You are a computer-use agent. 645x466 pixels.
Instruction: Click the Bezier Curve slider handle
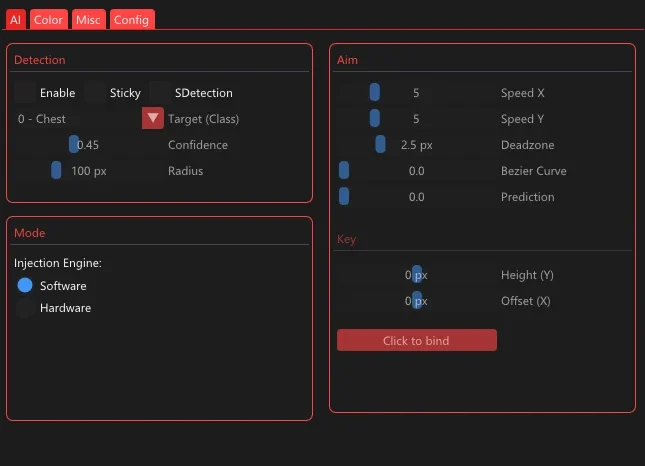(344, 170)
